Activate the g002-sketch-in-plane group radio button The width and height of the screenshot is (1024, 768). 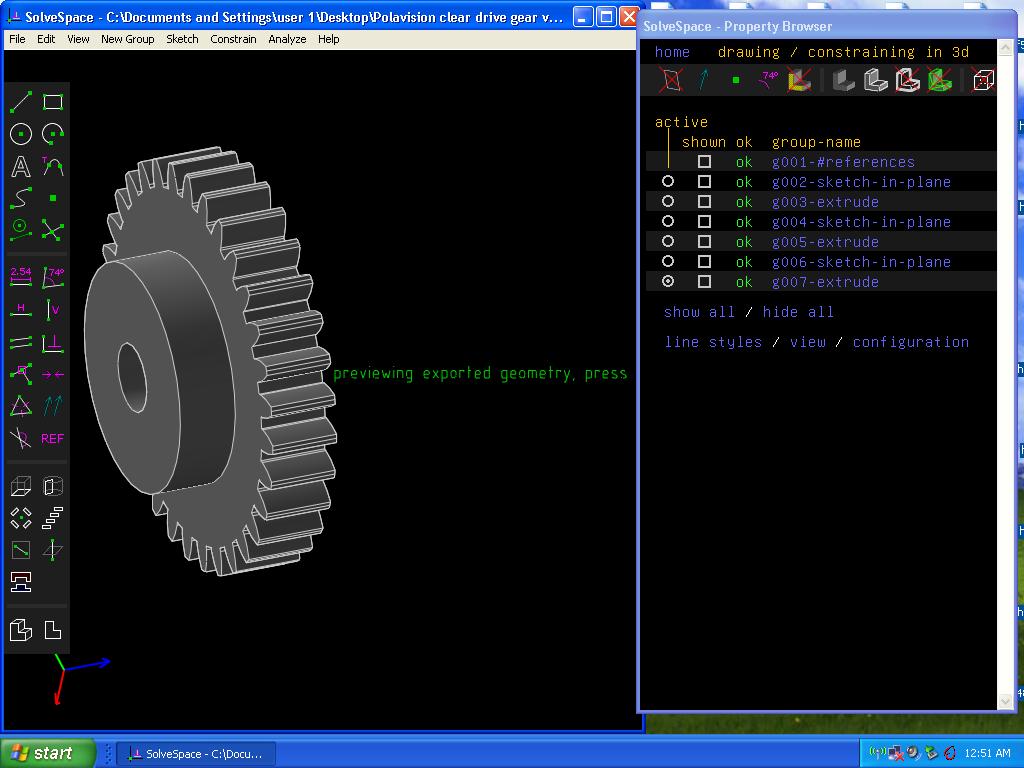point(668,182)
